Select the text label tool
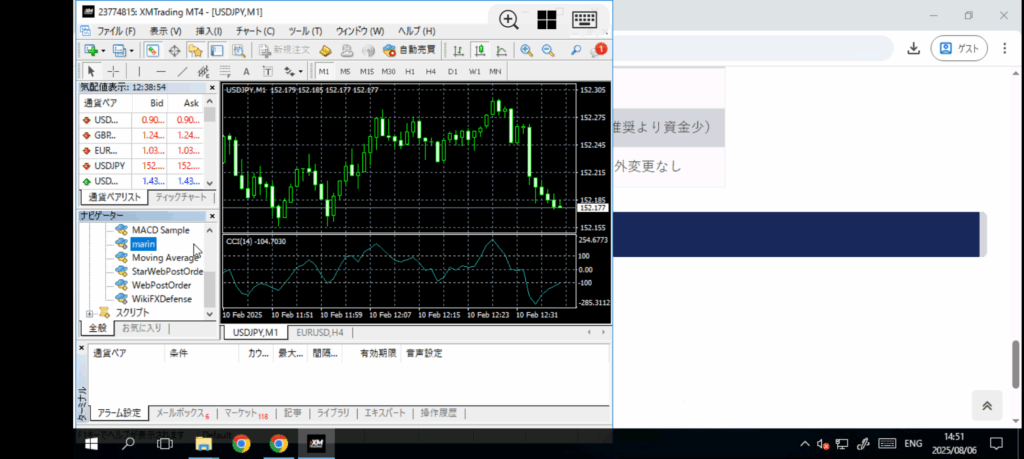The width and height of the screenshot is (1024, 459). tap(247, 71)
